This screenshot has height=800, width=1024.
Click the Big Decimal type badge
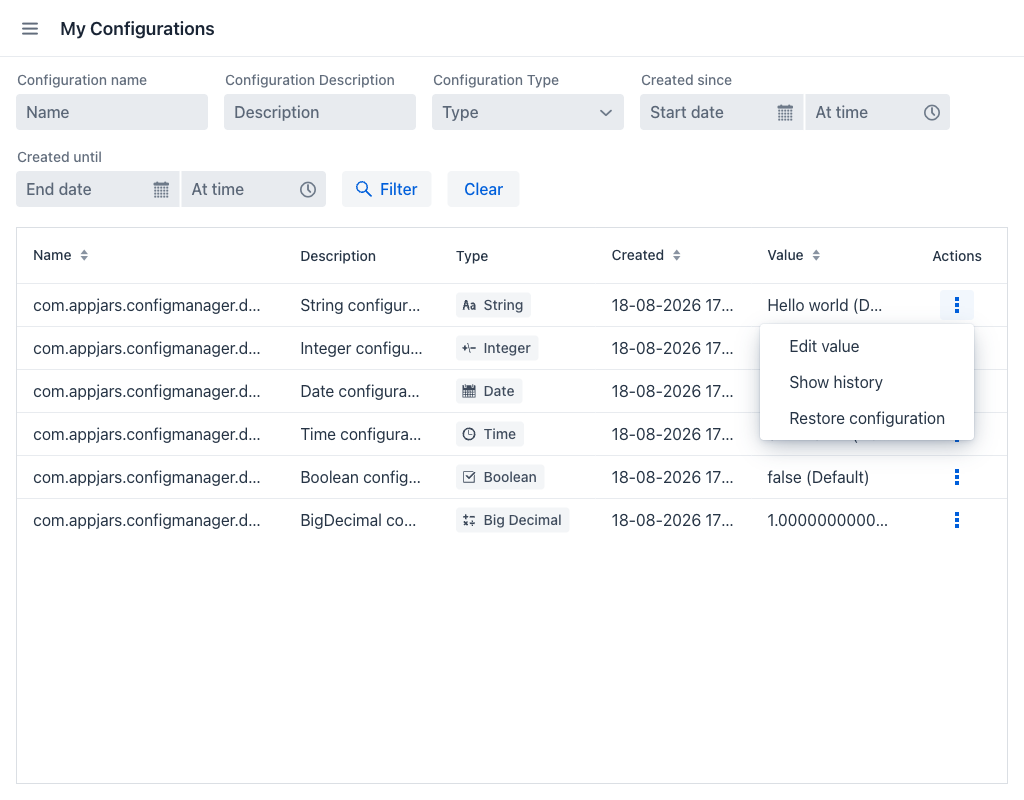click(x=512, y=520)
